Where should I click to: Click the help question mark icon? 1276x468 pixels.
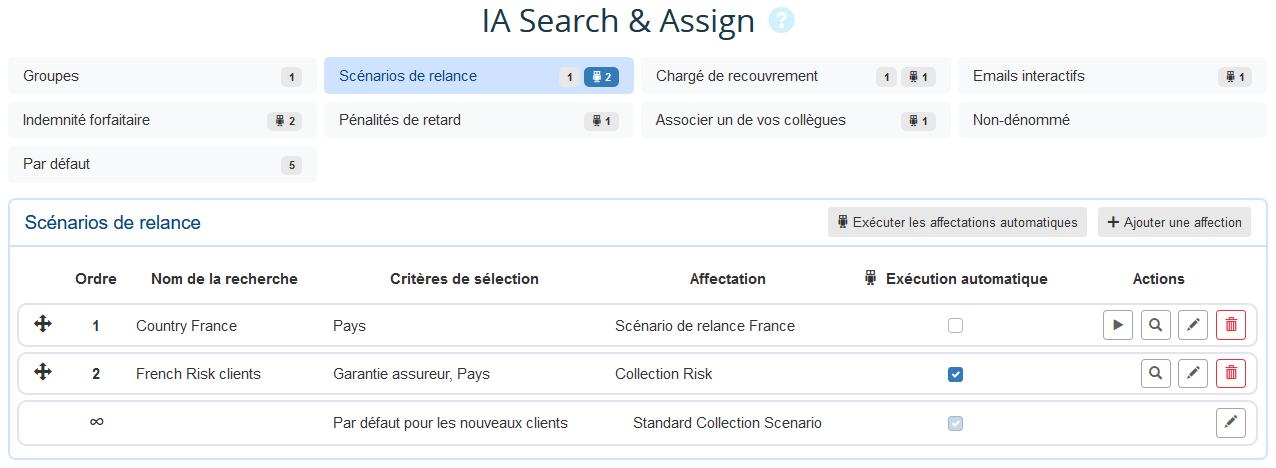click(x=781, y=21)
